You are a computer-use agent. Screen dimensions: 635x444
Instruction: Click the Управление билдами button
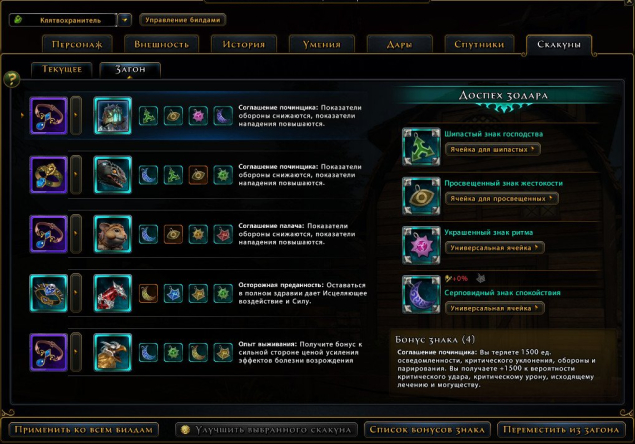(x=182, y=20)
